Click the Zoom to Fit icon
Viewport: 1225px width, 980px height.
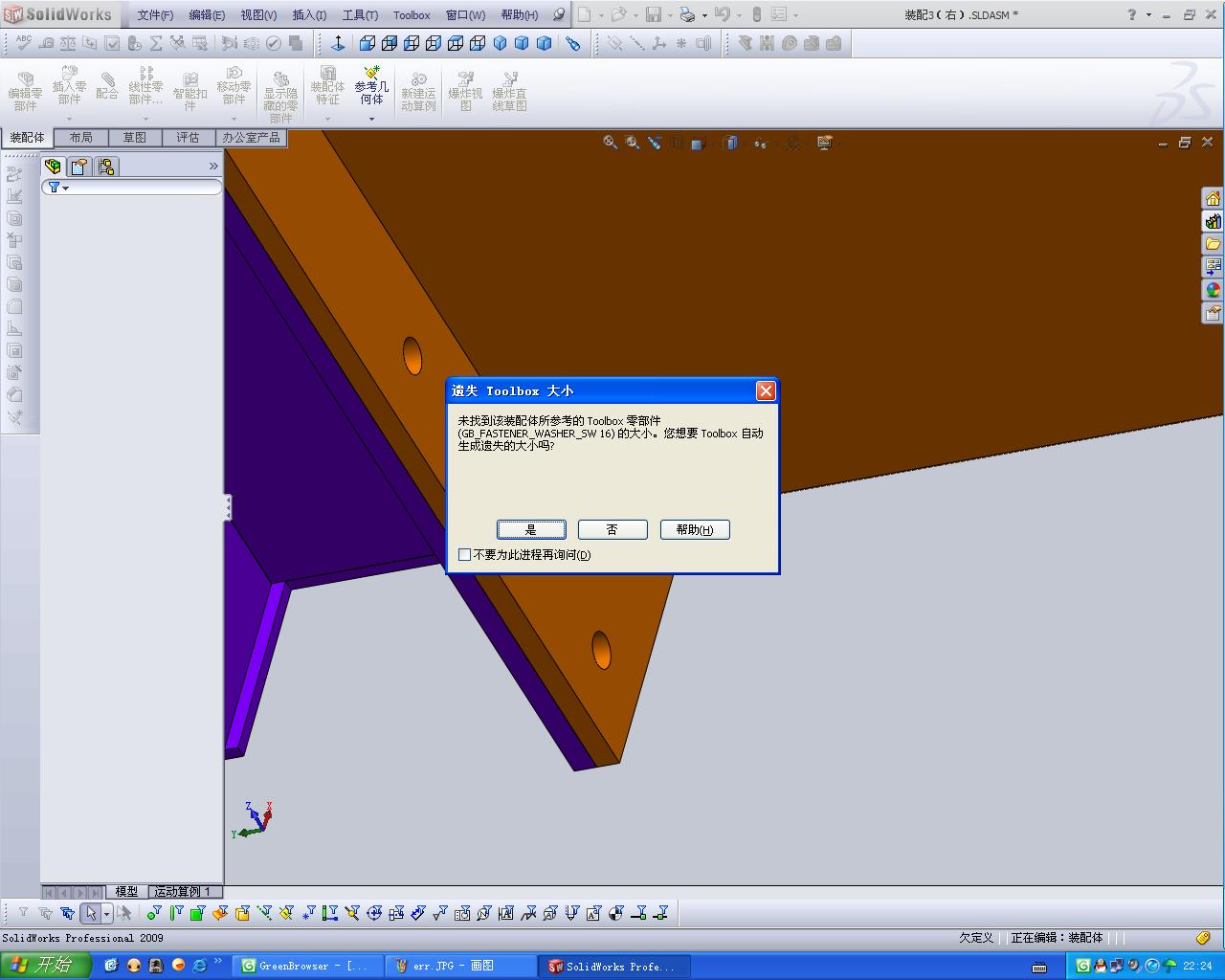610,143
